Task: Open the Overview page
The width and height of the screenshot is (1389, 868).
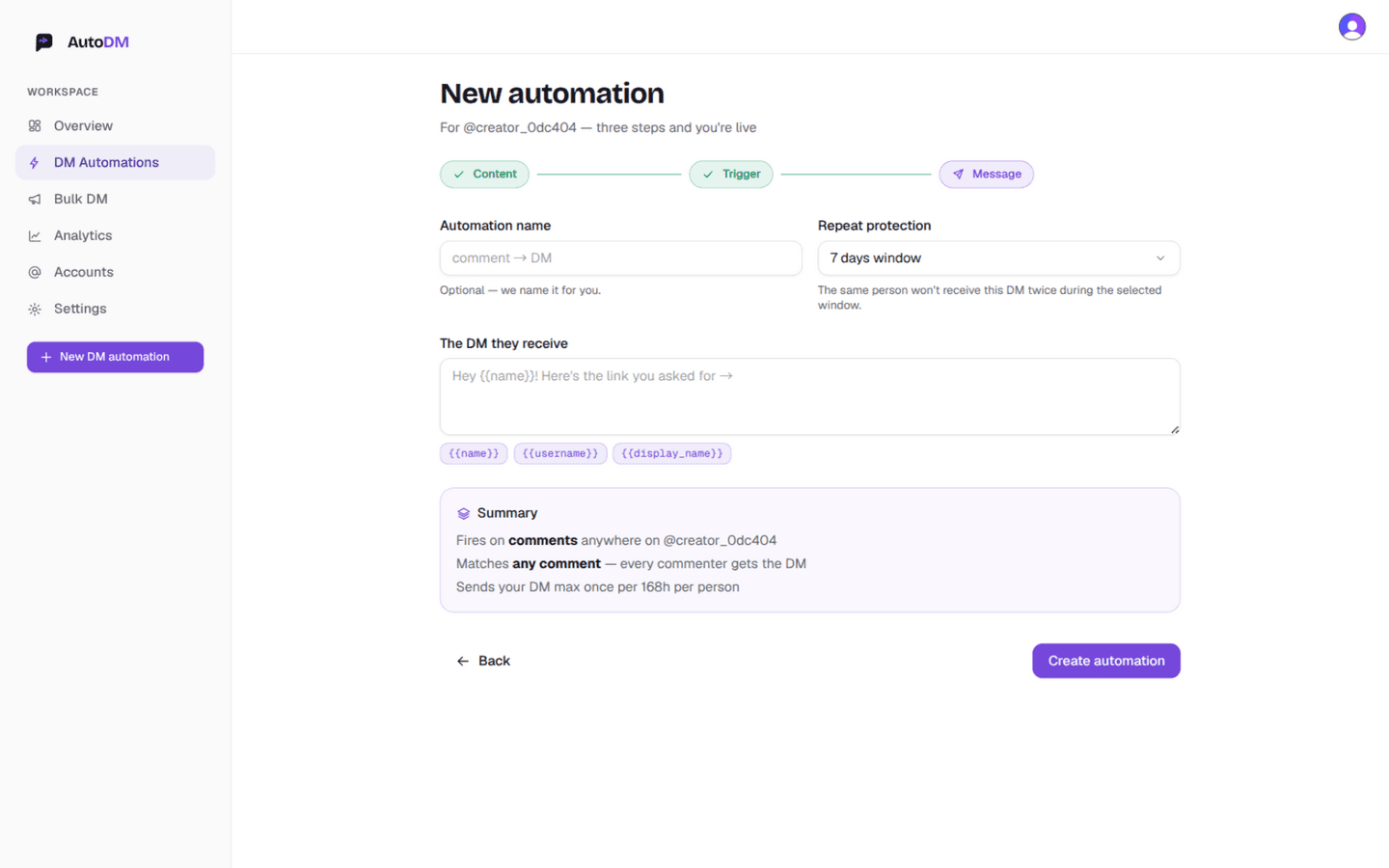Action: coord(115,126)
